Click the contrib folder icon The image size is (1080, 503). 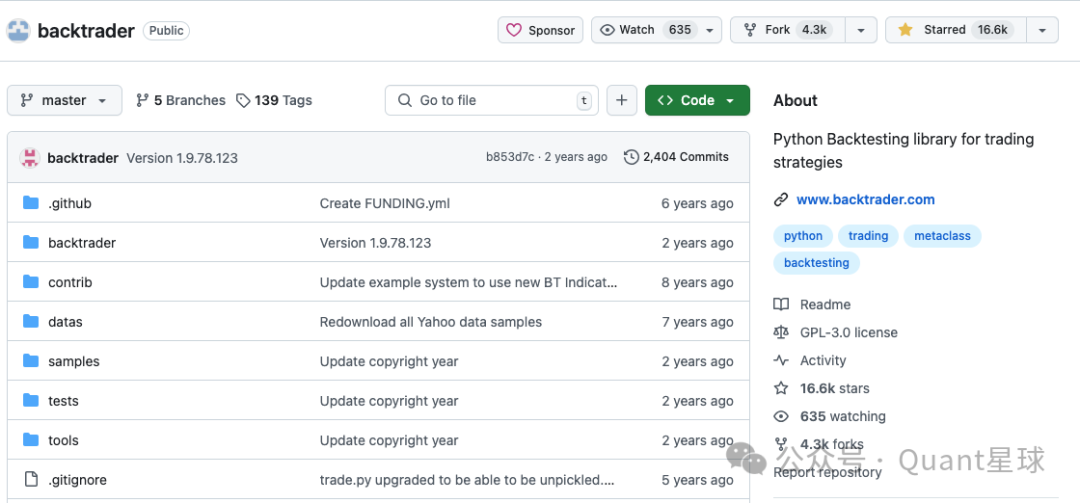pos(30,282)
